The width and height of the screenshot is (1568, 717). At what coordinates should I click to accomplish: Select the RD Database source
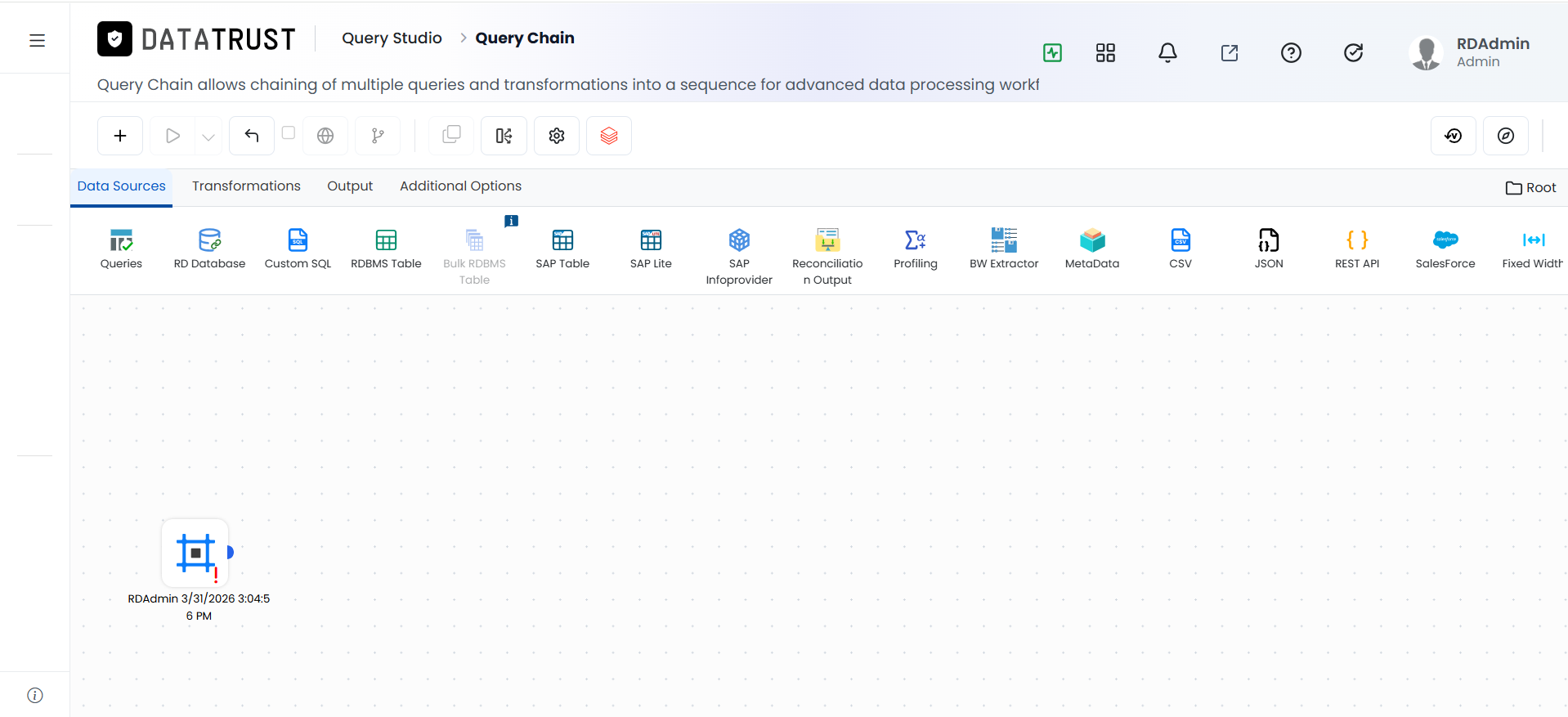(209, 249)
